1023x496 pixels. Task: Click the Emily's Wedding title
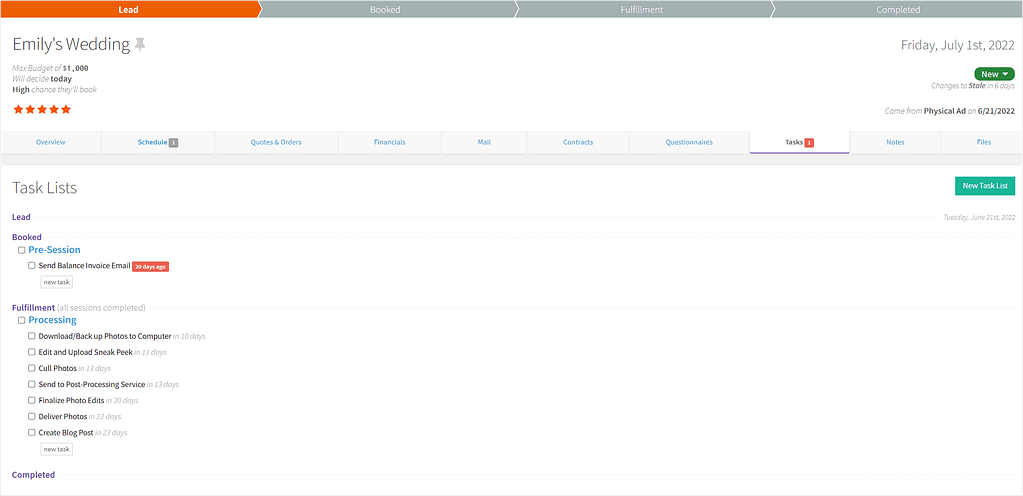click(71, 44)
